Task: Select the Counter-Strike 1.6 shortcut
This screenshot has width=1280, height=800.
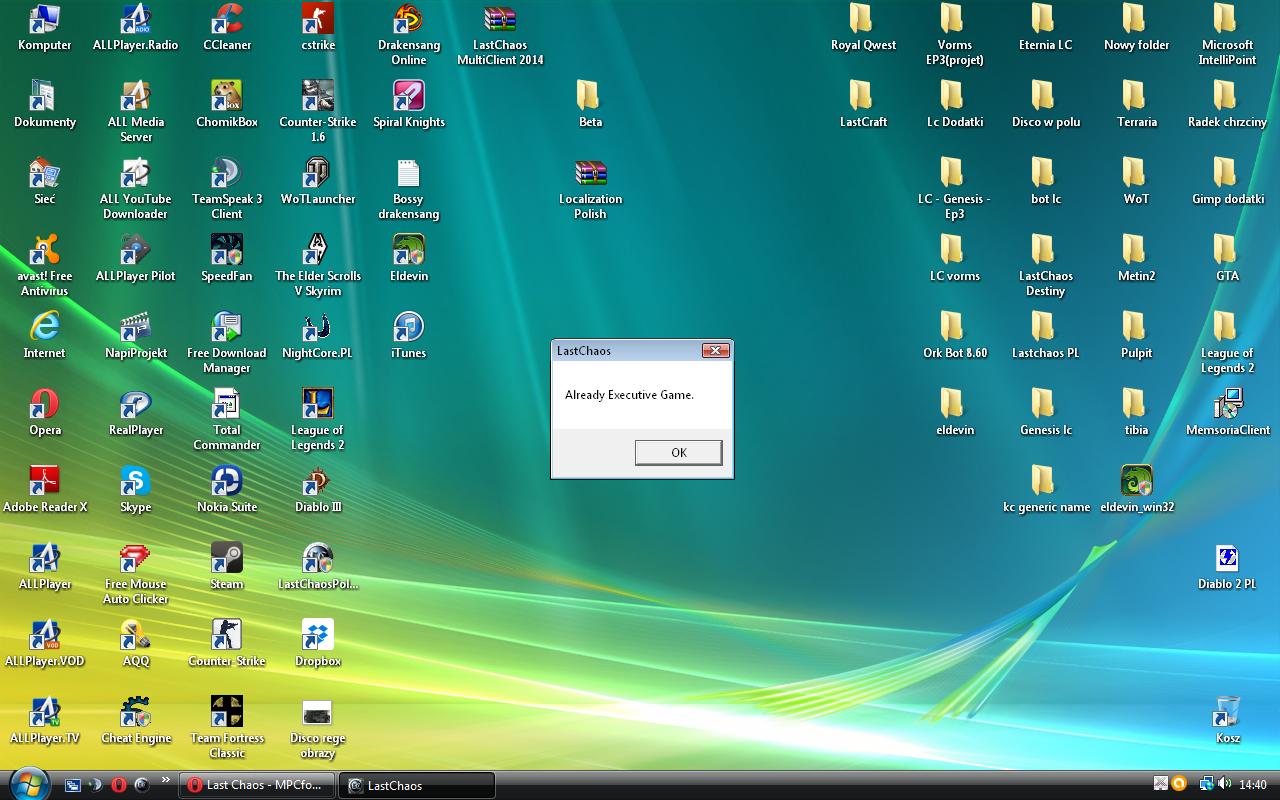Action: [318, 112]
